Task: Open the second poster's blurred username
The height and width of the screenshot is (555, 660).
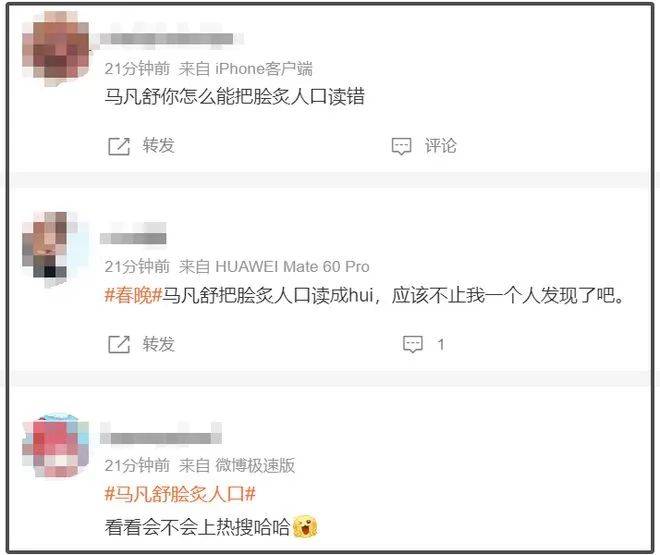Action: pyautogui.click(x=133, y=238)
